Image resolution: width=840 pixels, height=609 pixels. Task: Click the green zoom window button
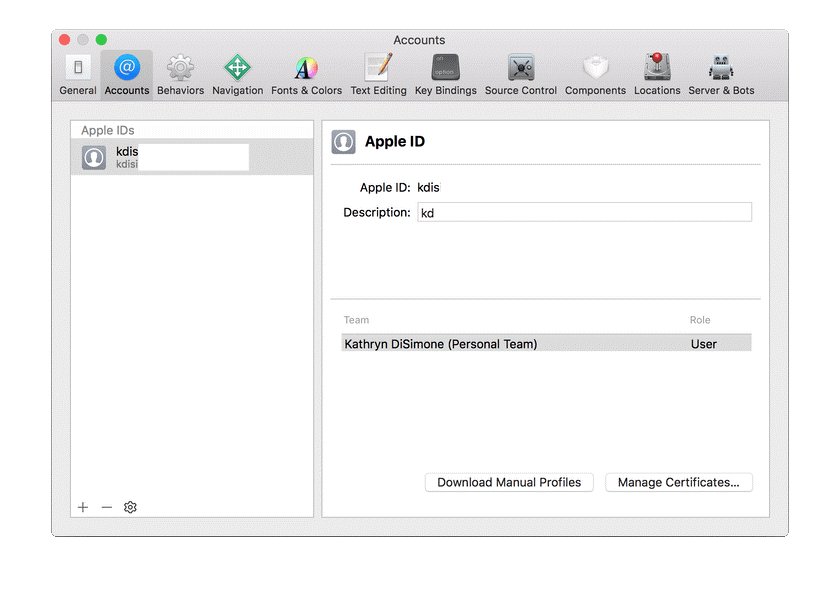(101, 40)
